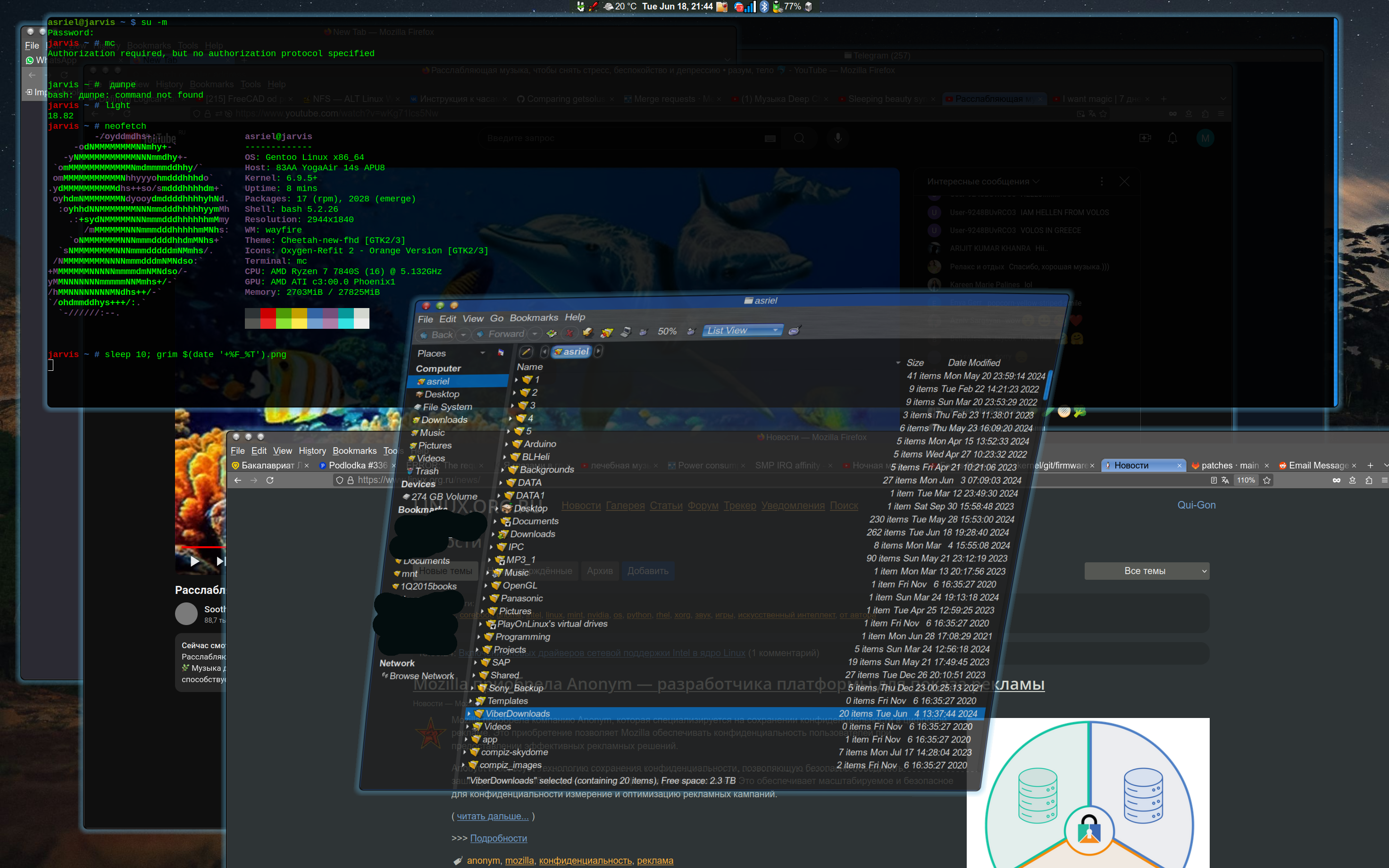The image size is (1389, 868).
Task: Toggle reader view in Firefox URL bar
Action: [1213, 480]
